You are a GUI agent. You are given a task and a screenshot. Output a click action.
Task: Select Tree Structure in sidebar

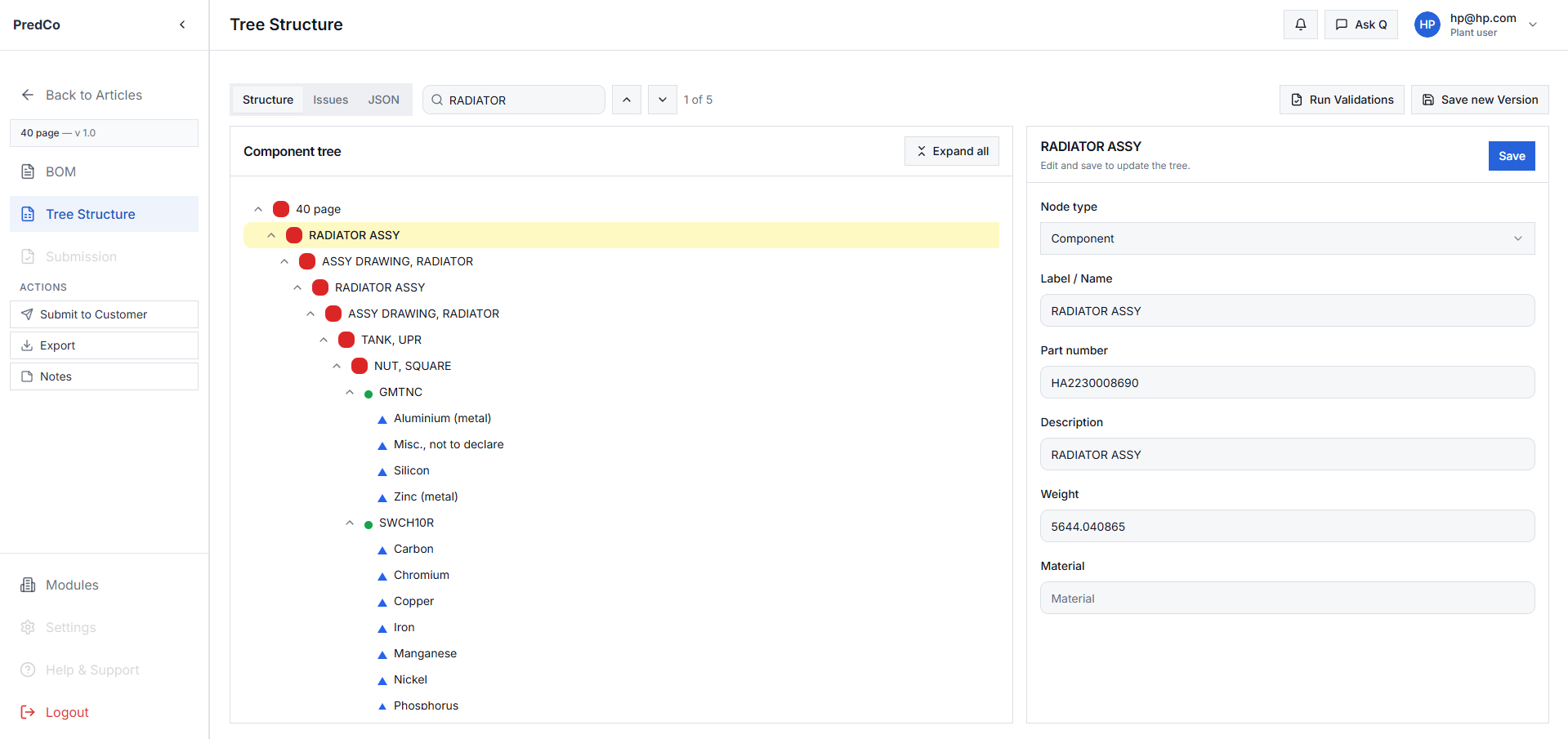pyautogui.click(x=104, y=214)
